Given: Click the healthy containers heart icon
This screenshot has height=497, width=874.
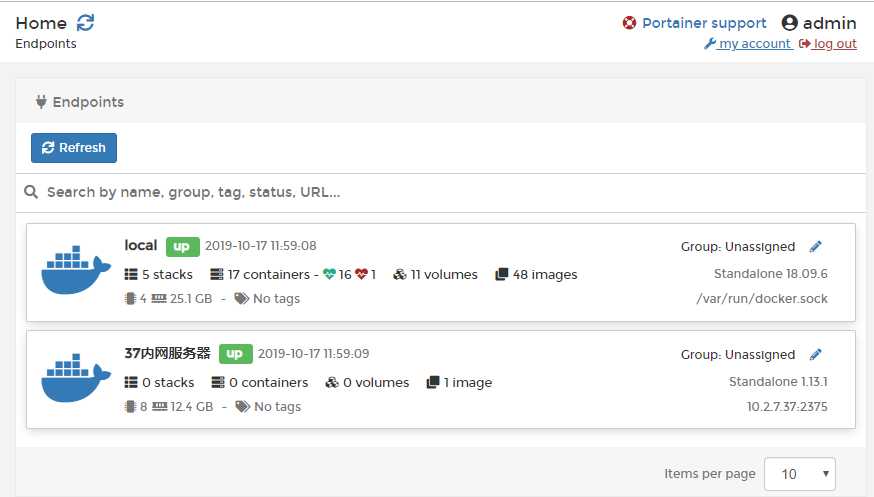Looking at the screenshot, I should click(x=329, y=274).
